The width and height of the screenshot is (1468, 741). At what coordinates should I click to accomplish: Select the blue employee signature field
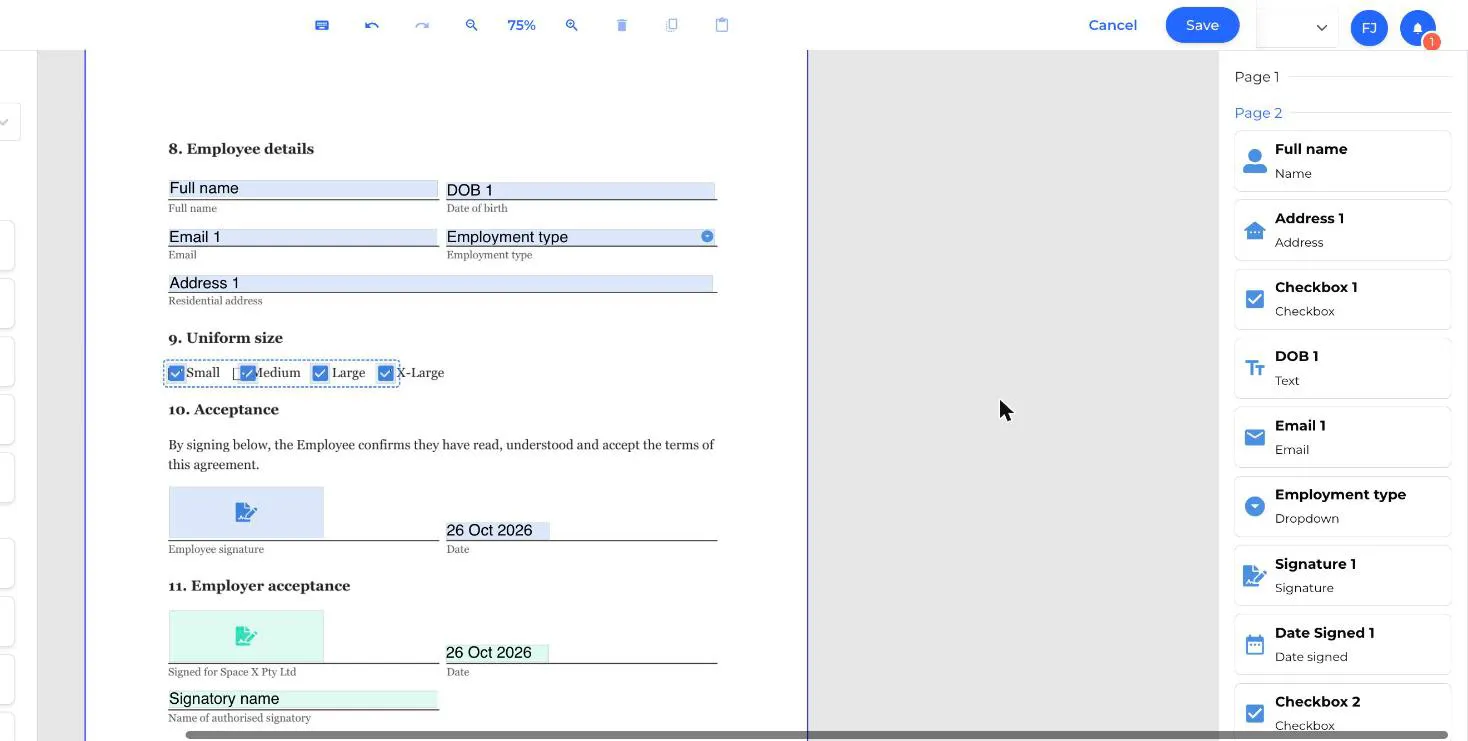pyautogui.click(x=246, y=512)
